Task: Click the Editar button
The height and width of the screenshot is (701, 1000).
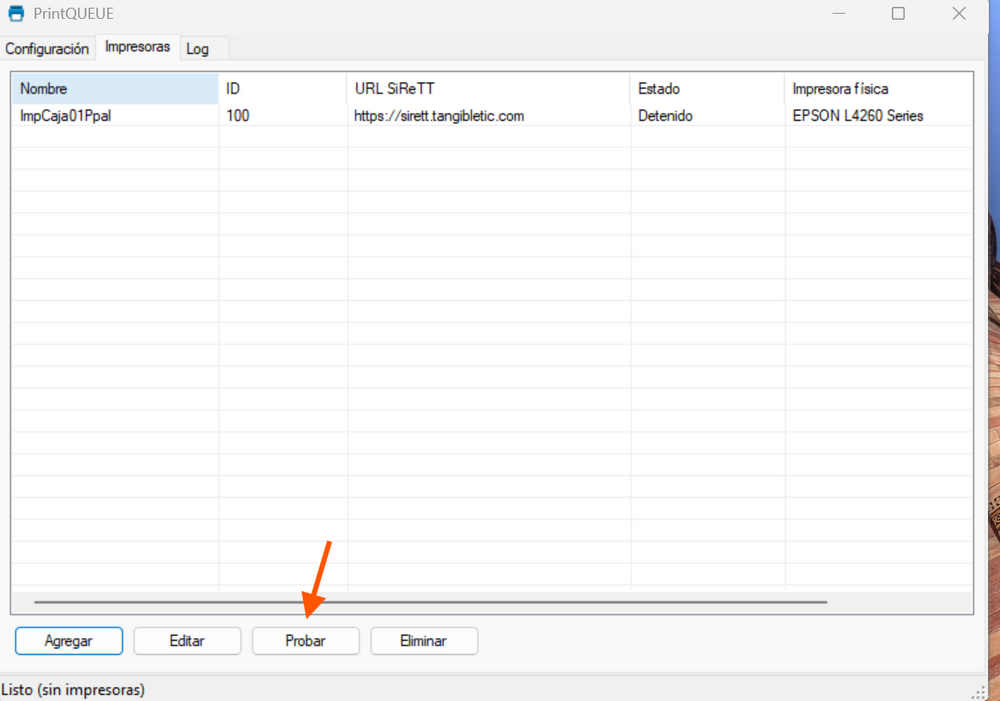Action: (x=187, y=640)
